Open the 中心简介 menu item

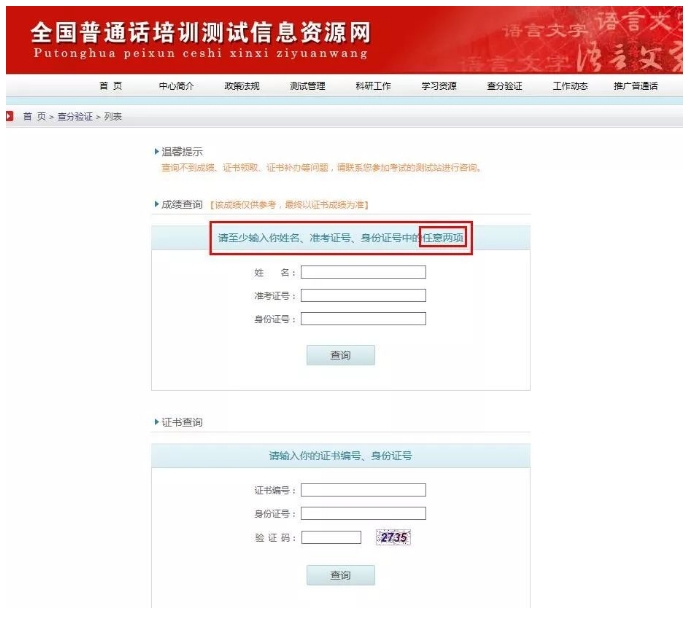[x=176, y=87]
